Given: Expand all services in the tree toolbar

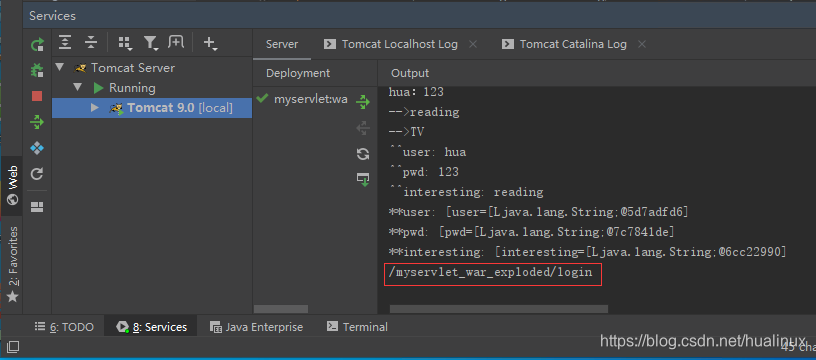Looking at the screenshot, I should (65, 43).
